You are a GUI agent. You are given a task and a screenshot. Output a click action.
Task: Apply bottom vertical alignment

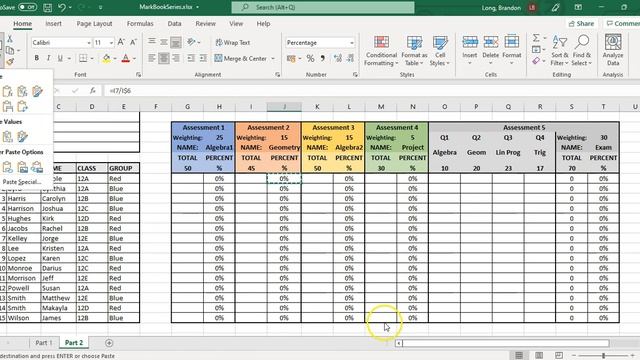coord(176,42)
